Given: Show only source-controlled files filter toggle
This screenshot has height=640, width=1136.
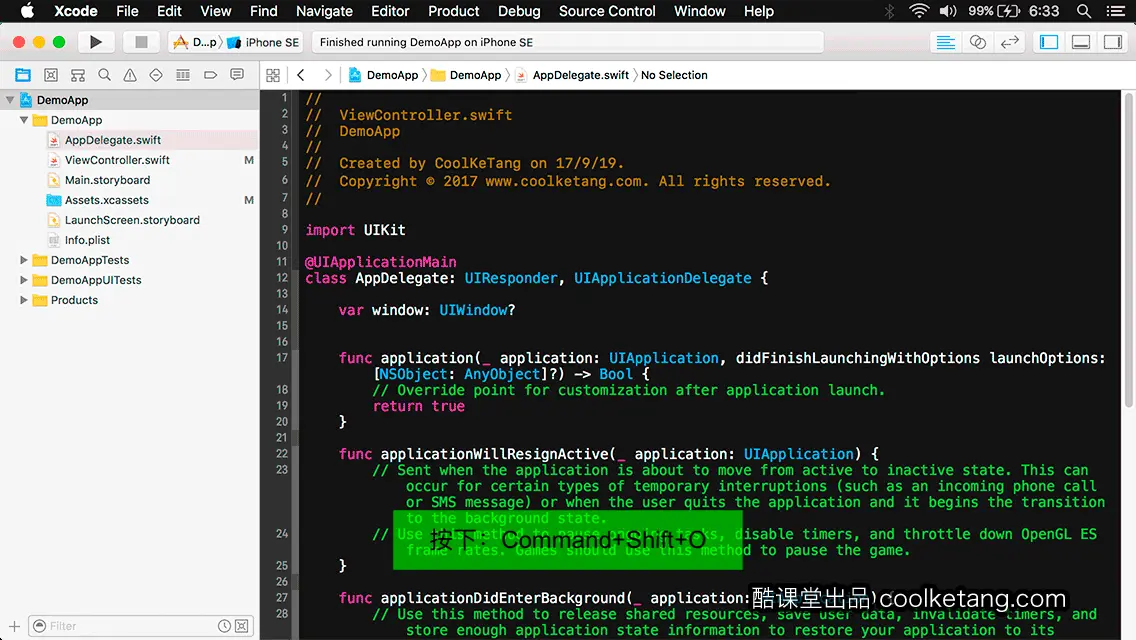Looking at the screenshot, I should (242, 626).
